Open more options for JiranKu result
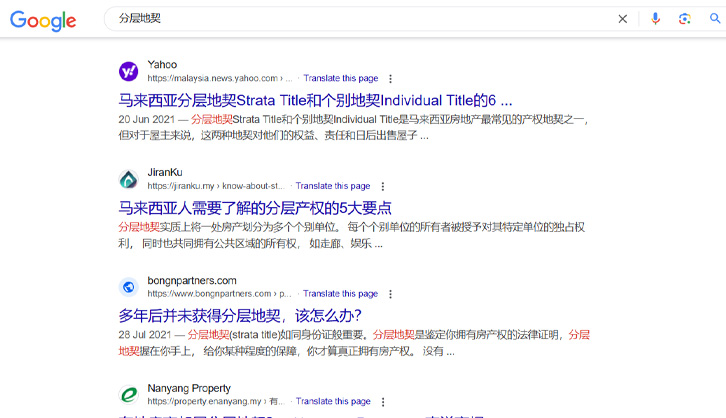The image size is (726, 418). tap(382, 187)
